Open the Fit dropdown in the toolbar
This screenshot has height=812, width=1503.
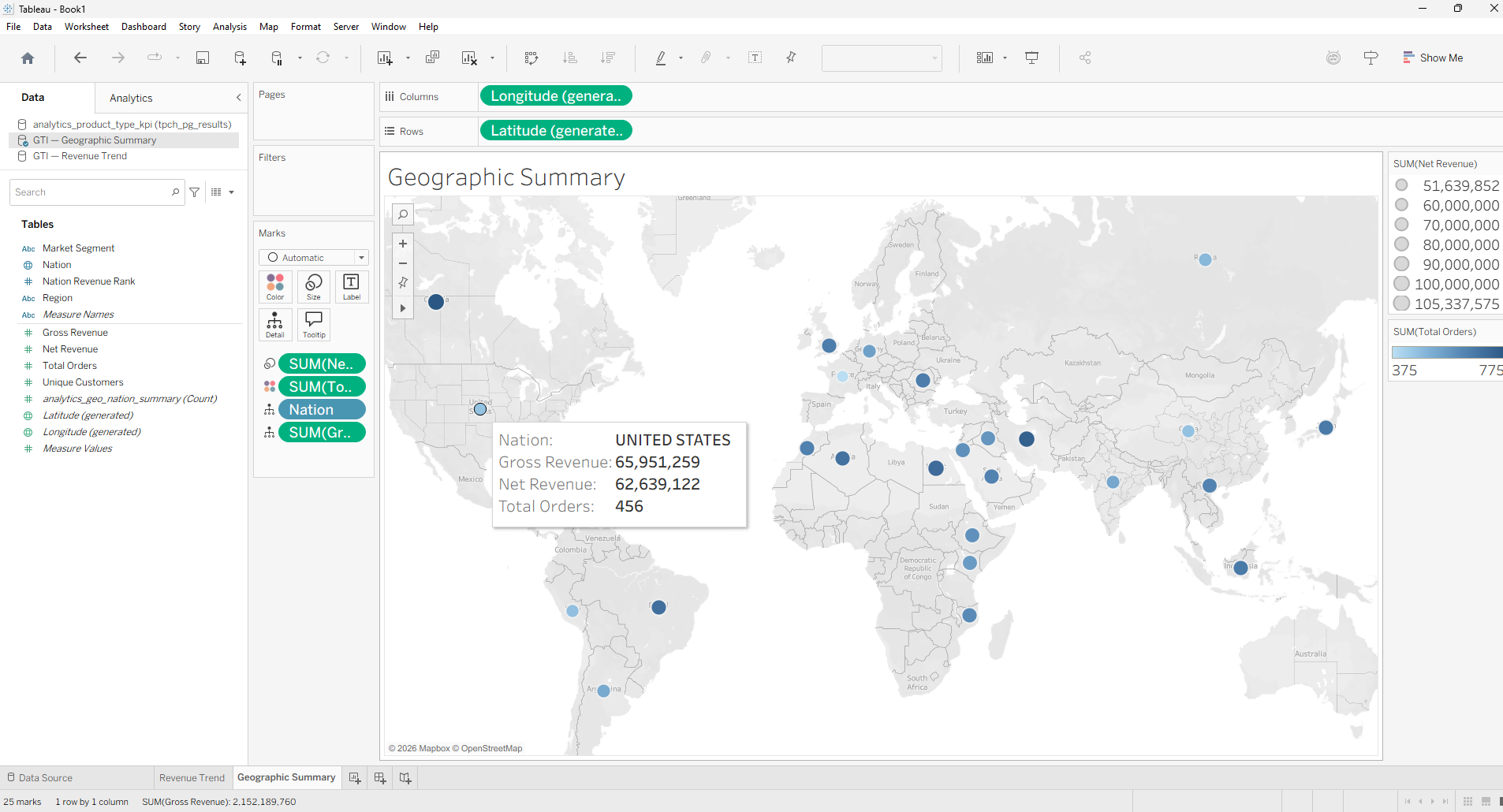coord(882,58)
